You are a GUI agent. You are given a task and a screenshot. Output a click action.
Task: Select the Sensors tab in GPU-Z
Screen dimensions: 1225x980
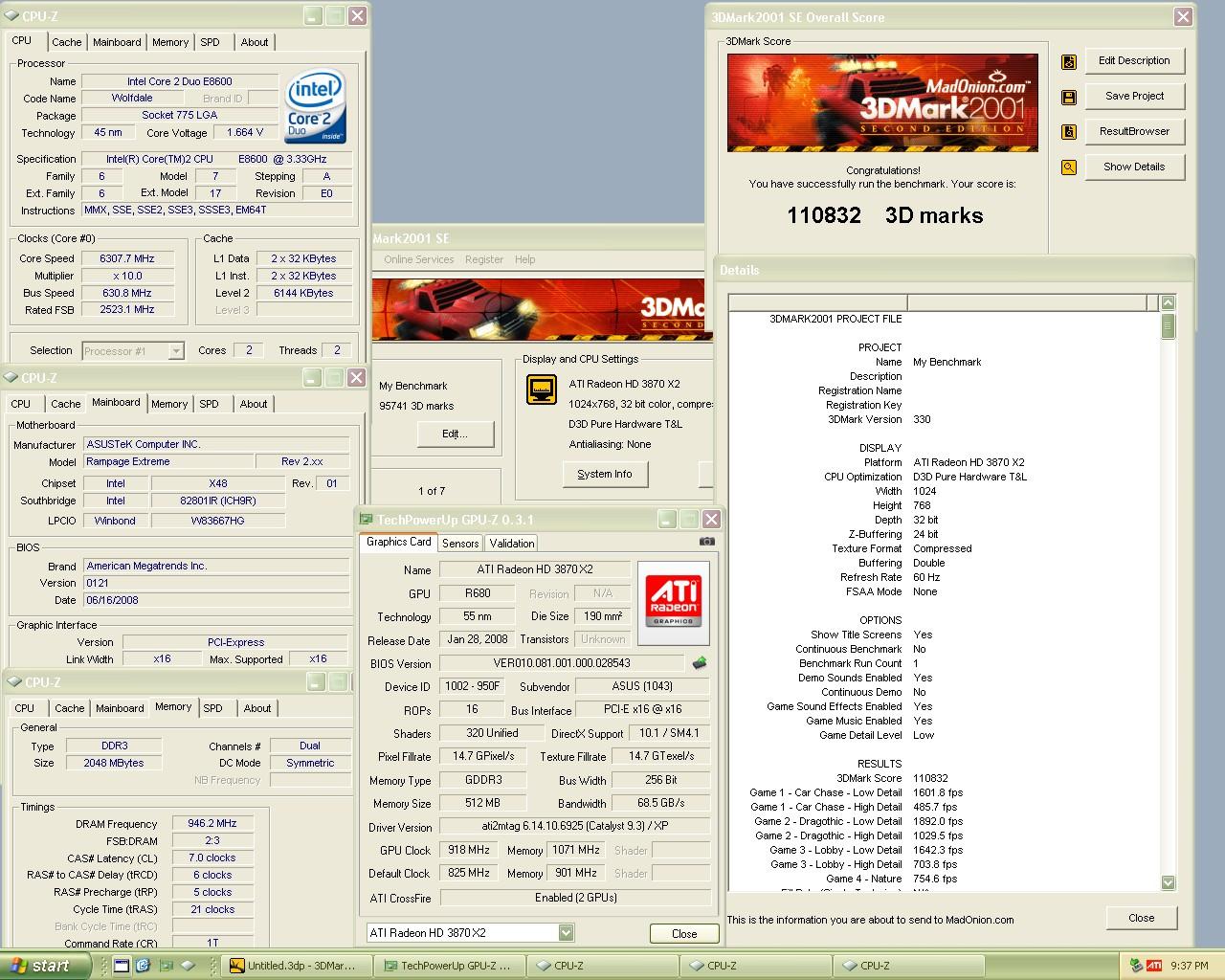pos(460,544)
